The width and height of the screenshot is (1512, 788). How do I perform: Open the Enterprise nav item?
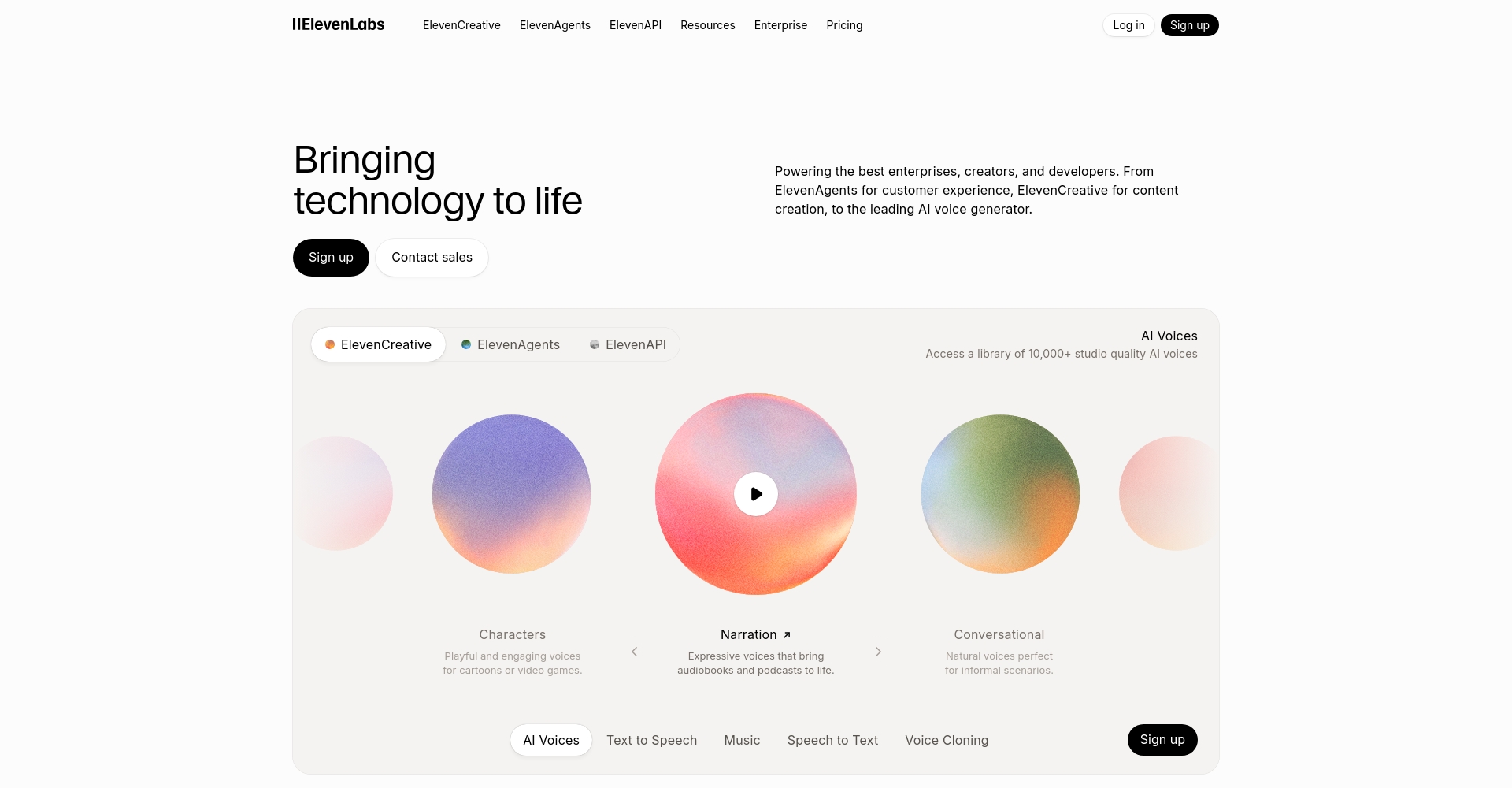[780, 25]
